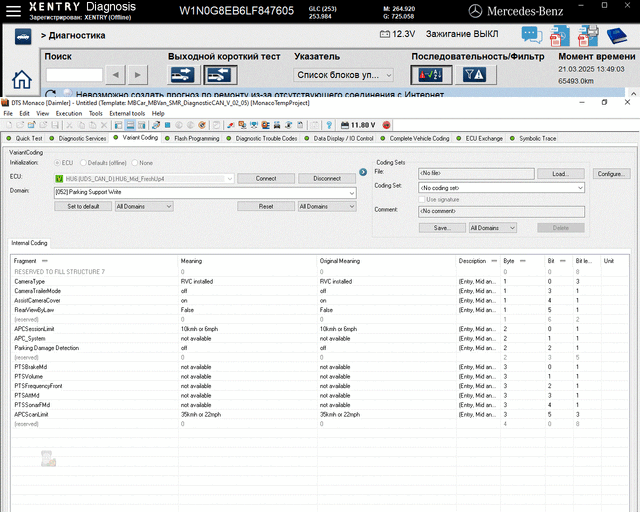Click the search previous arrow button
Screen dimensions: 640x512
coord(117,75)
